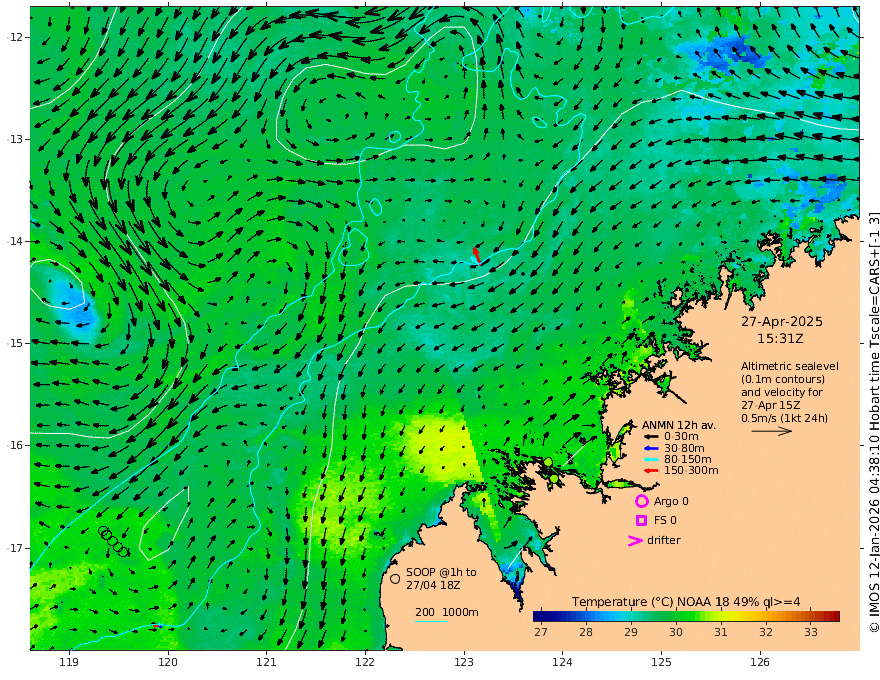Click the cyan 80-150m arrow in ANMN legend

[650, 460]
